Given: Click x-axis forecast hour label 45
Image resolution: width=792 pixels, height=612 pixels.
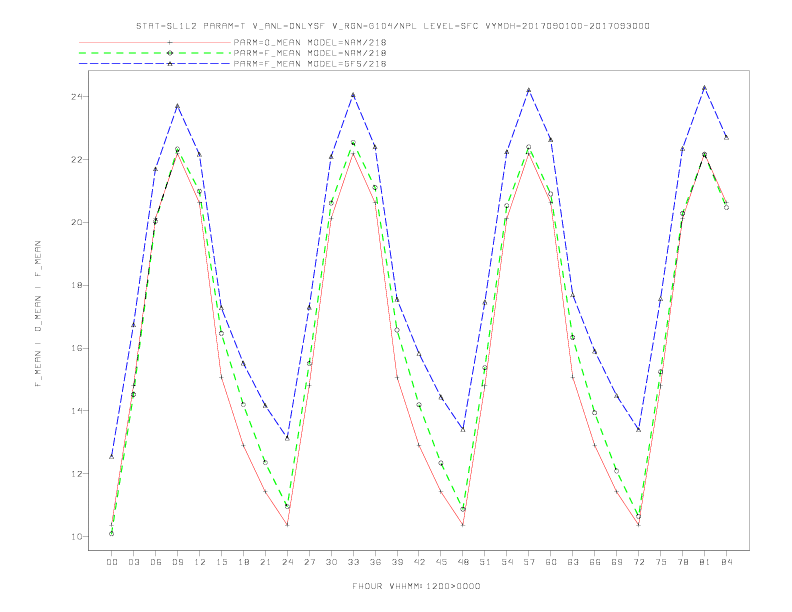Looking at the screenshot, I should point(441,562).
